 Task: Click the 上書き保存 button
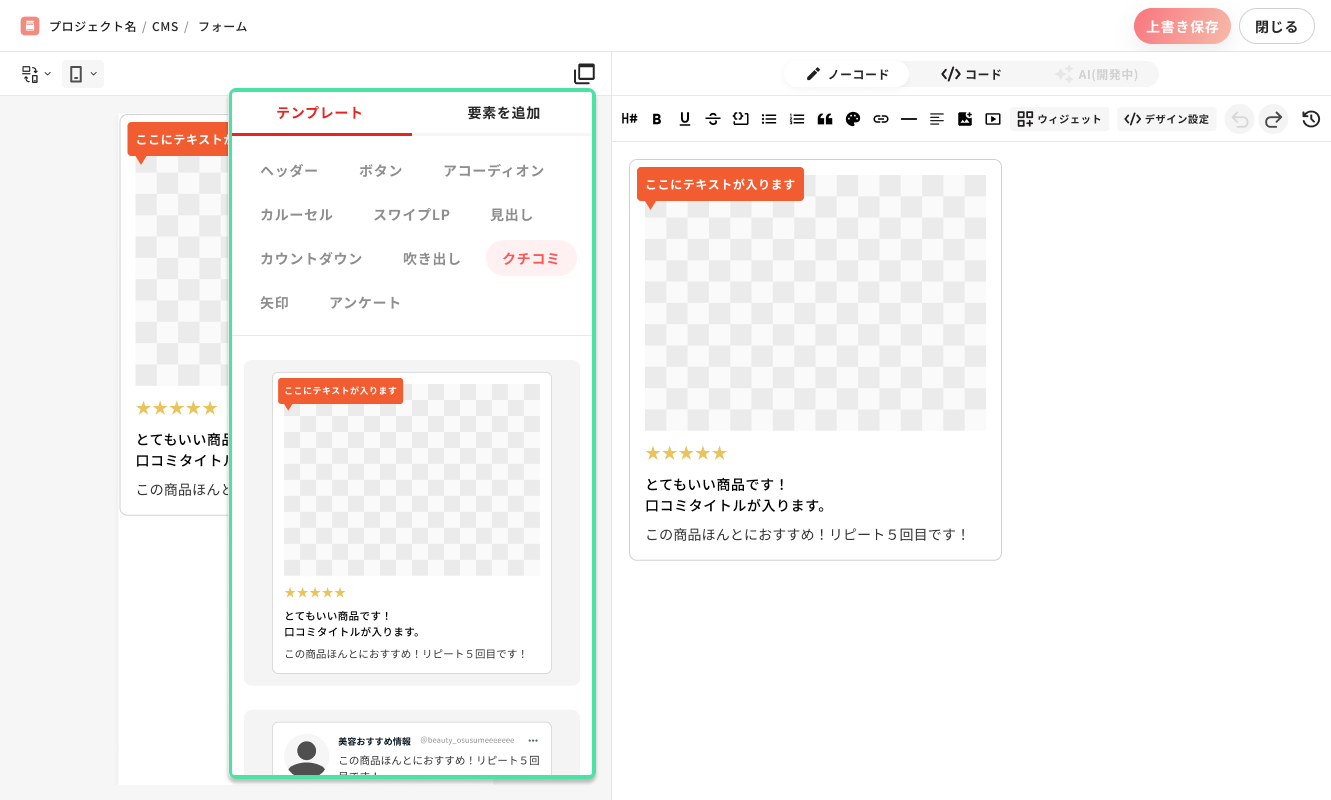1182,26
